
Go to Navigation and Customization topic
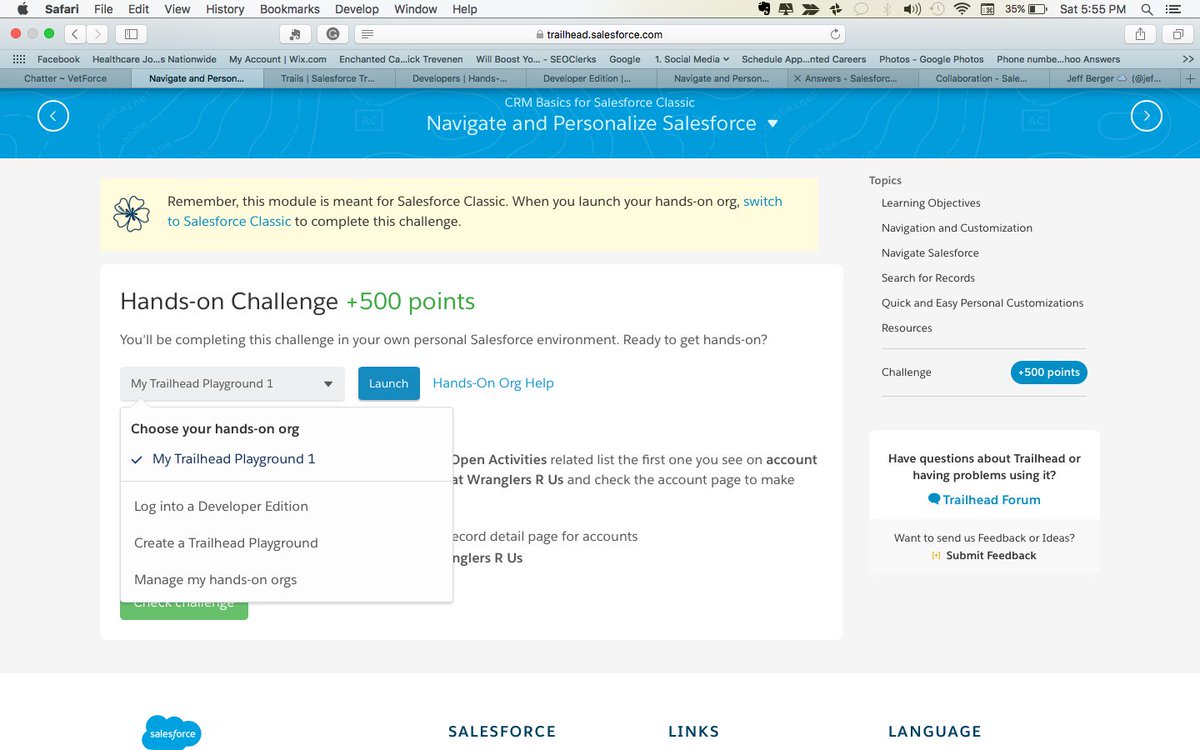click(957, 228)
